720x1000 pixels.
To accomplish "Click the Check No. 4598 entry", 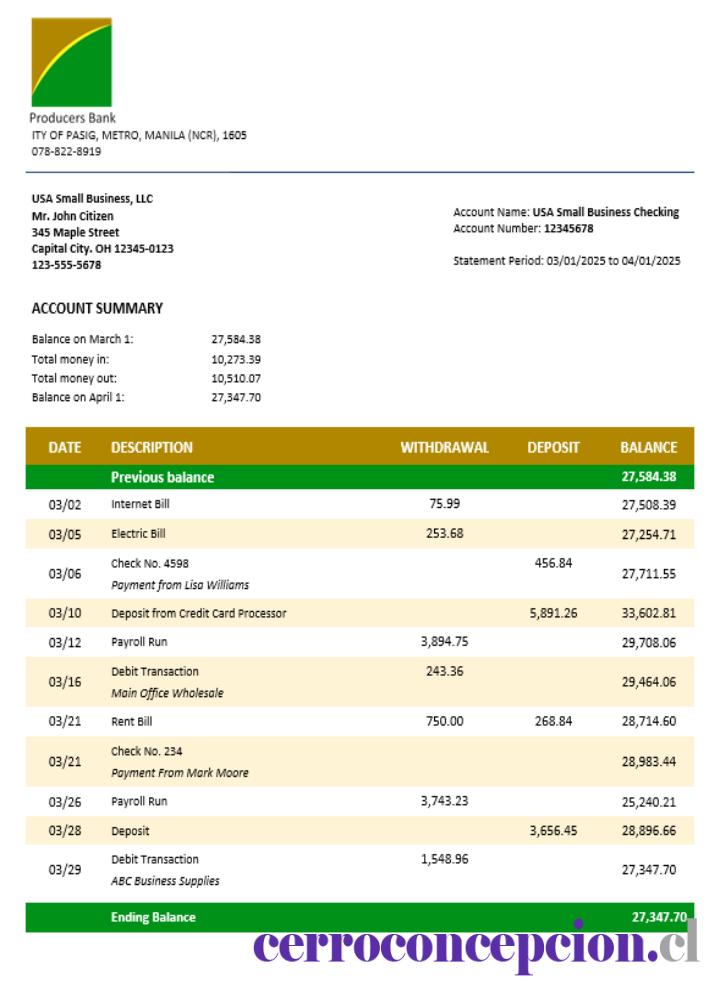I will tap(150, 564).
